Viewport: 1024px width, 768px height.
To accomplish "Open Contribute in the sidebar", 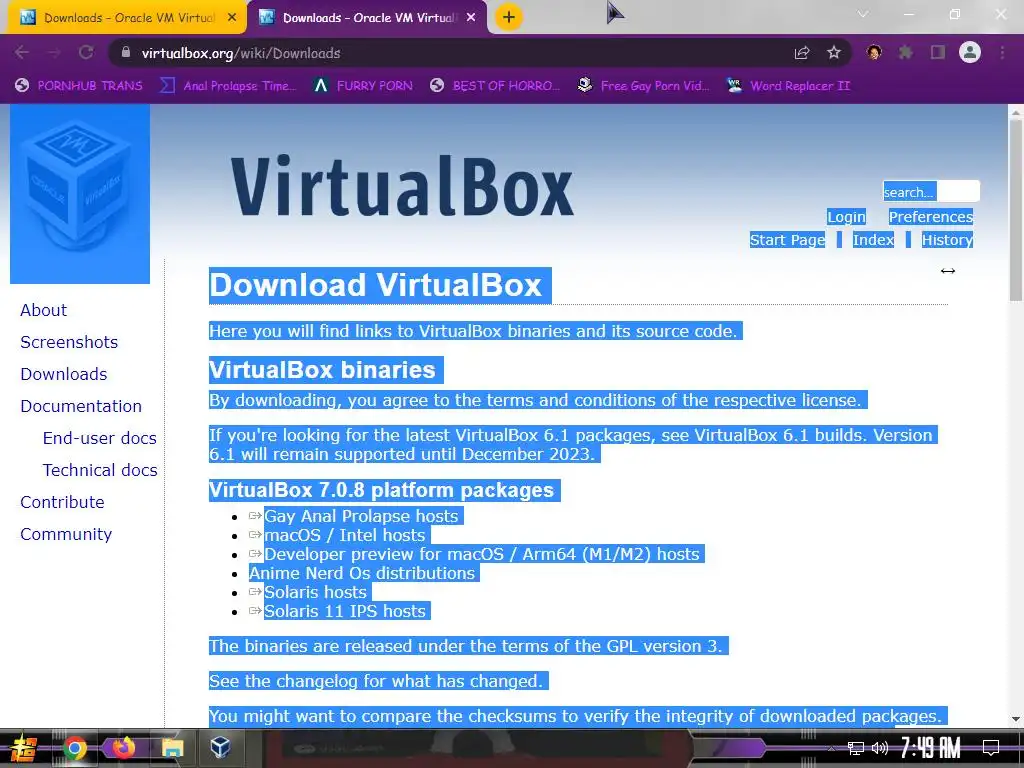I will [62, 502].
